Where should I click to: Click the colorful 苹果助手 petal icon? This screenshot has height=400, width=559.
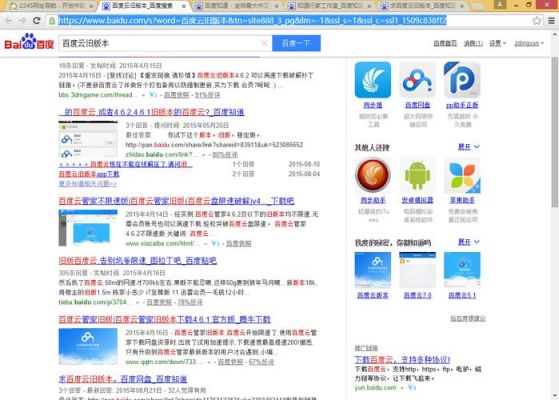(462, 175)
